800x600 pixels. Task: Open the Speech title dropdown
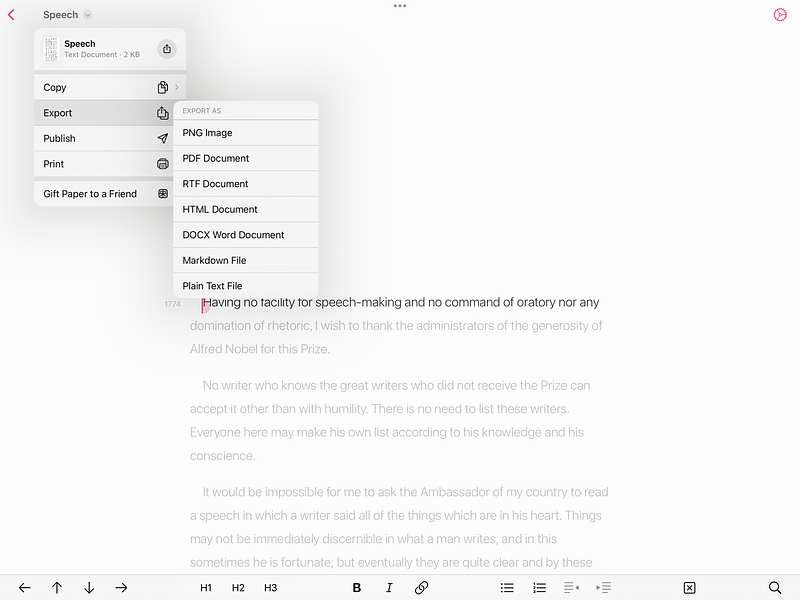(67, 15)
